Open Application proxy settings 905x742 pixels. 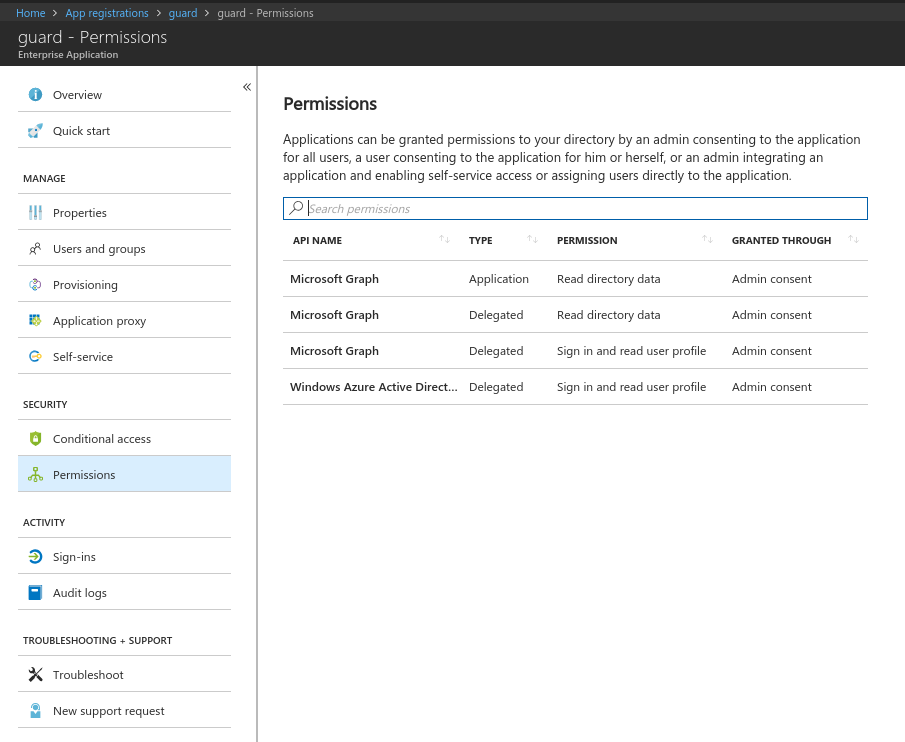click(124, 321)
